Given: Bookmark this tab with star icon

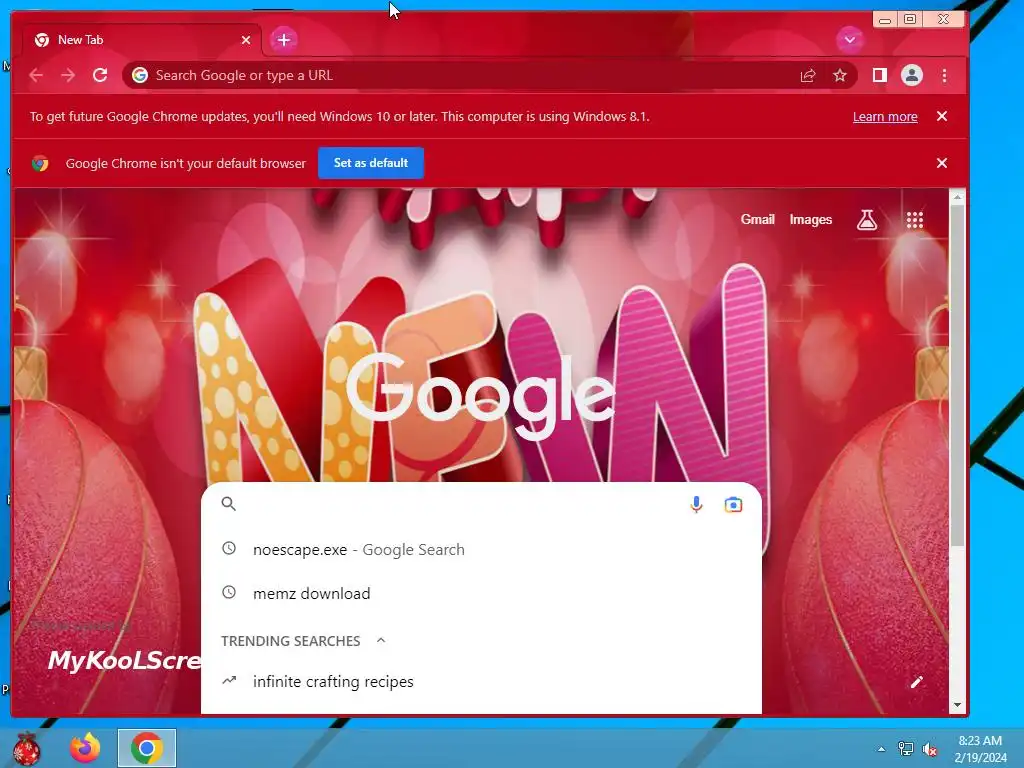Looking at the screenshot, I should pos(840,76).
